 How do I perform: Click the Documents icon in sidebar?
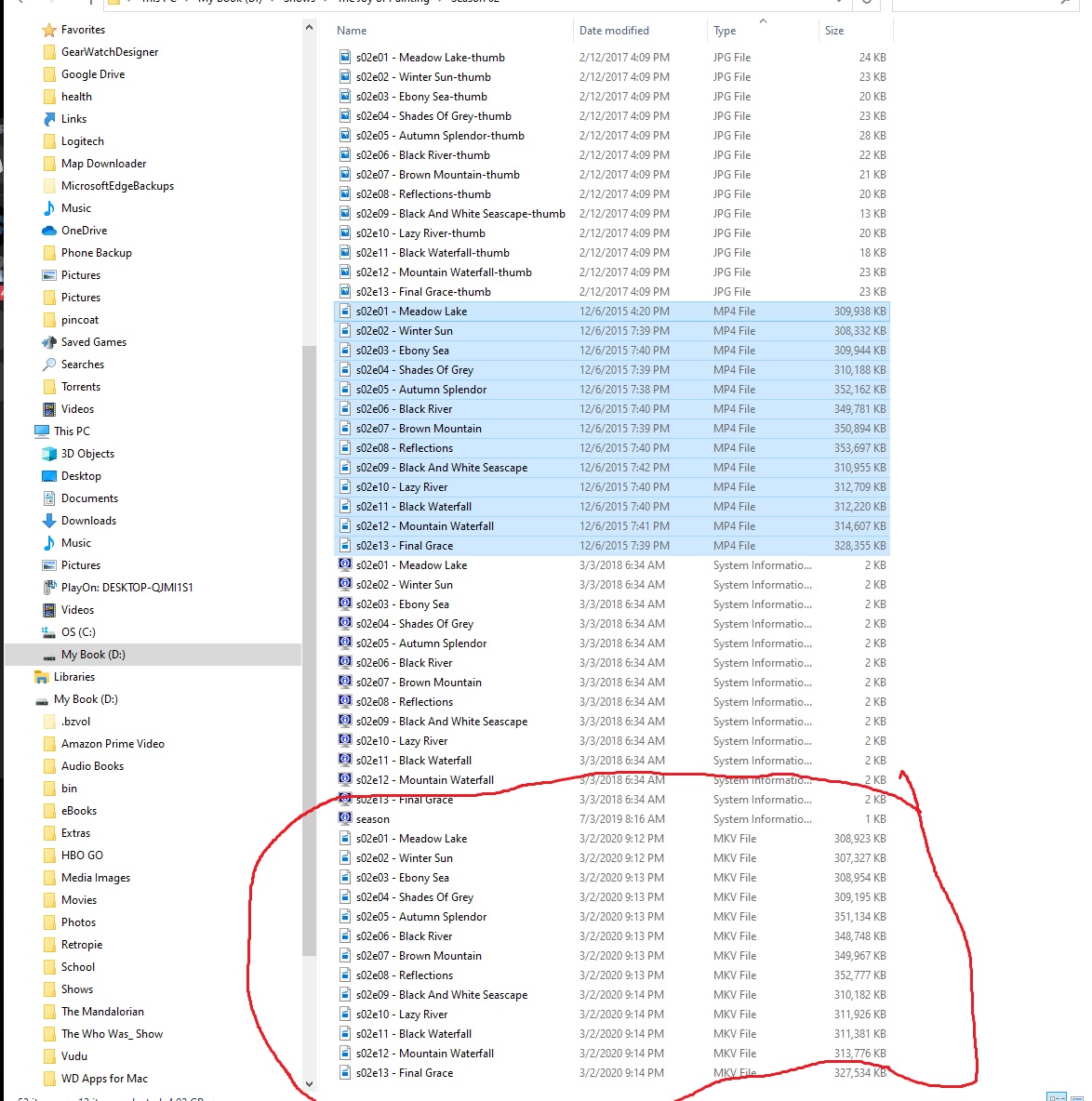tap(48, 498)
